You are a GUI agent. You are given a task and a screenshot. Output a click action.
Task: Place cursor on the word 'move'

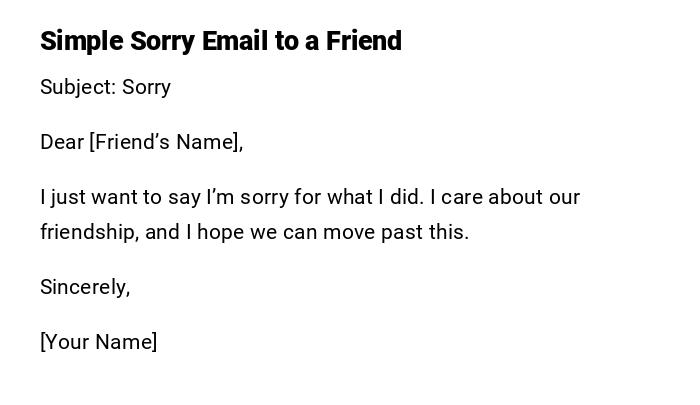[x=349, y=232]
